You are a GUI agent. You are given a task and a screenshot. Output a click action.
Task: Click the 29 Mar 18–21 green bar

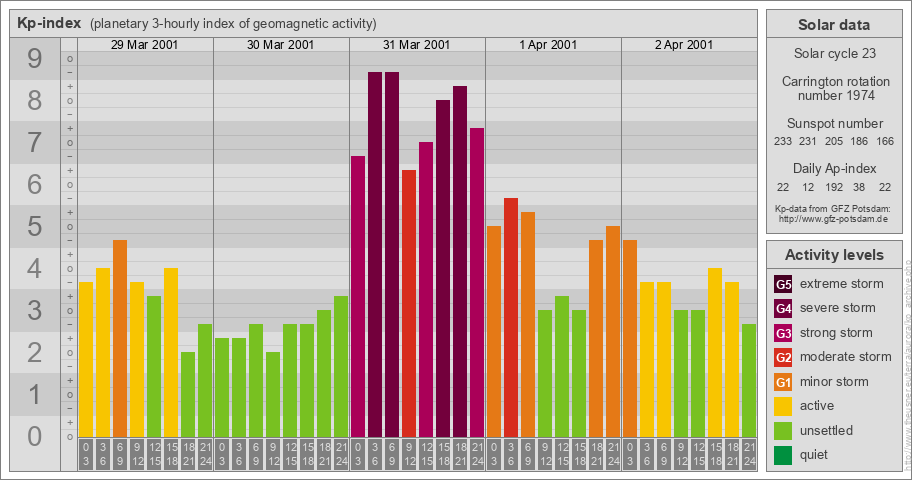(188, 395)
